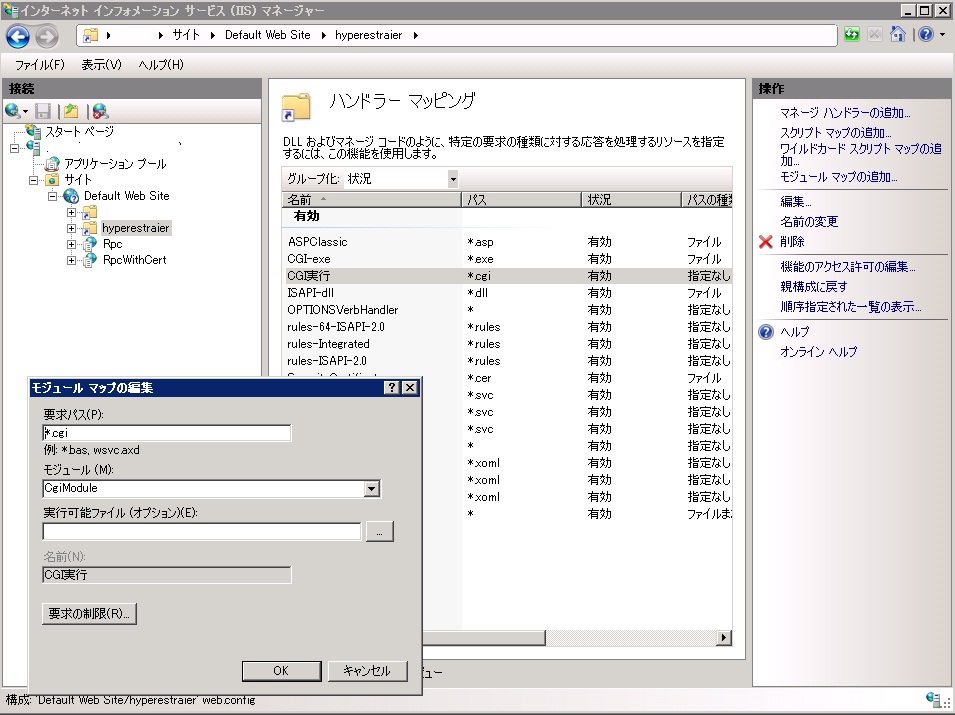This screenshot has width=955, height=715.
Task: Click the green refresh page icon
Action: click(x=851, y=35)
